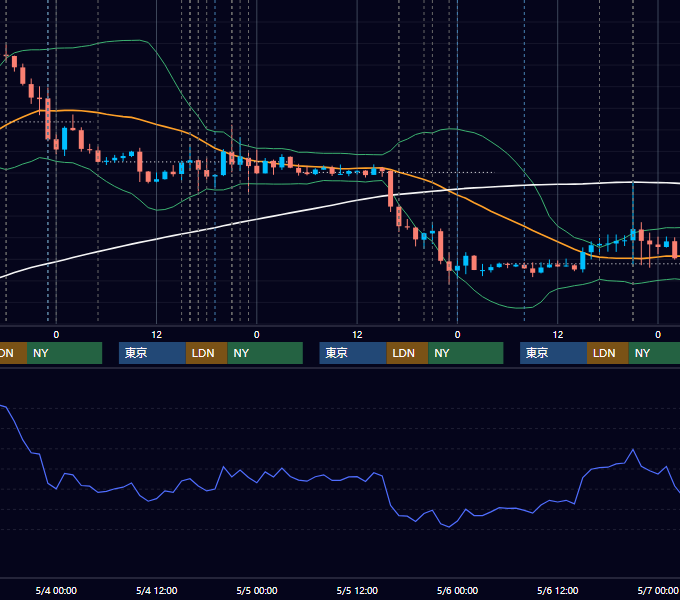Click the 5/4 12:00 date label
Screen dimensions: 680x600
click(x=157, y=590)
